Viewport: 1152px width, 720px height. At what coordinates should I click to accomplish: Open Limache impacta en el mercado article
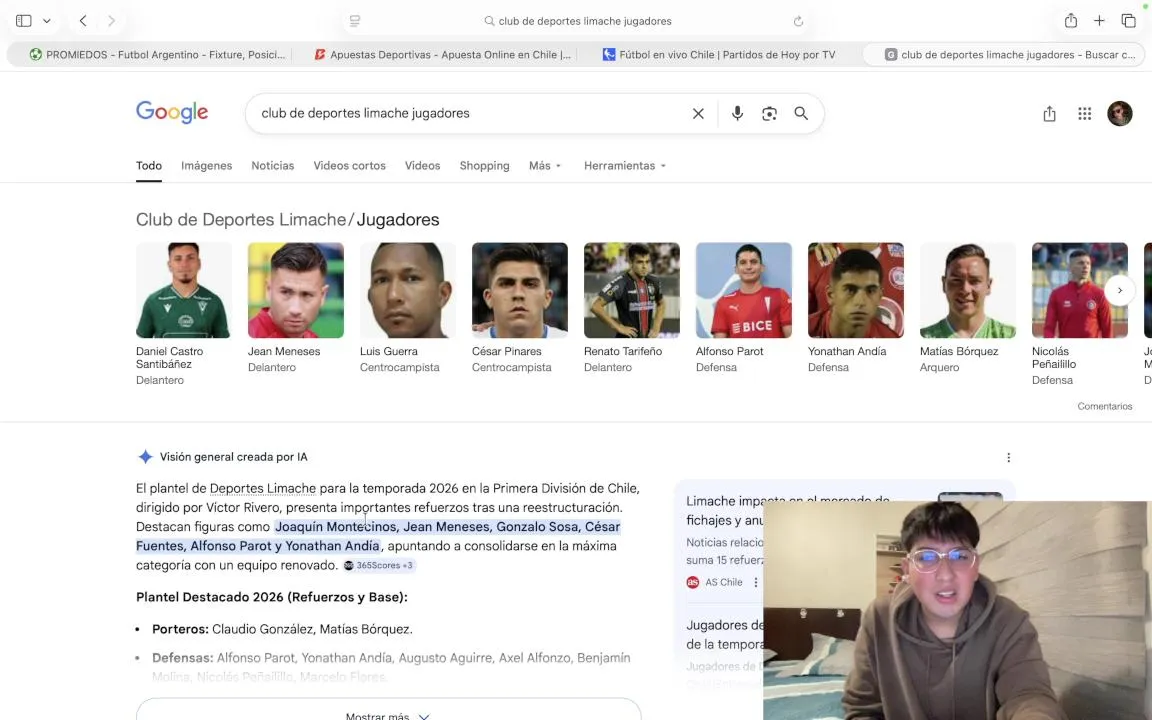[788, 510]
